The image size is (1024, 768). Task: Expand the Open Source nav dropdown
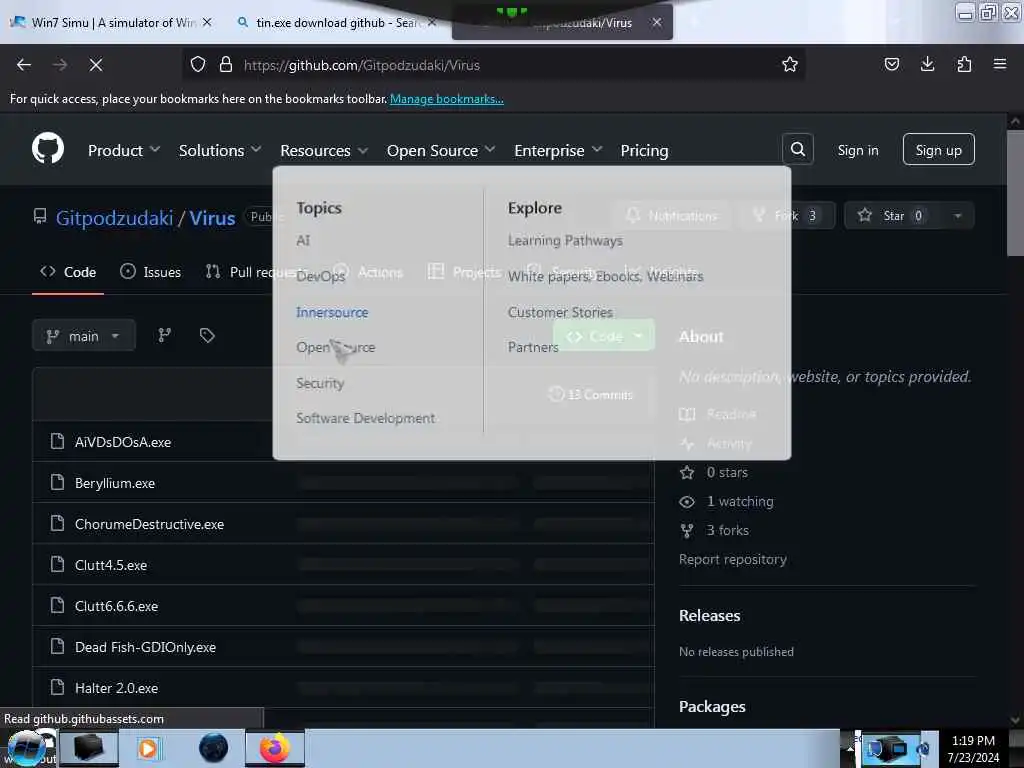pos(441,150)
